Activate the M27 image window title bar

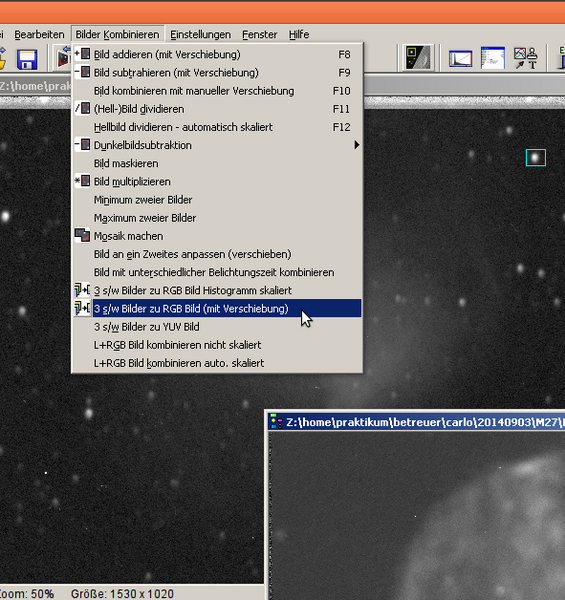click(x=416, y=422)
